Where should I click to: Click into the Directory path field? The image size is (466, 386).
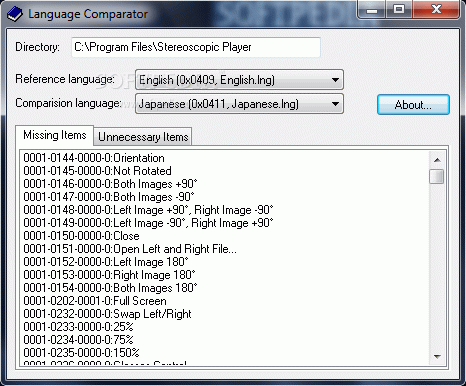pos(196,47)
